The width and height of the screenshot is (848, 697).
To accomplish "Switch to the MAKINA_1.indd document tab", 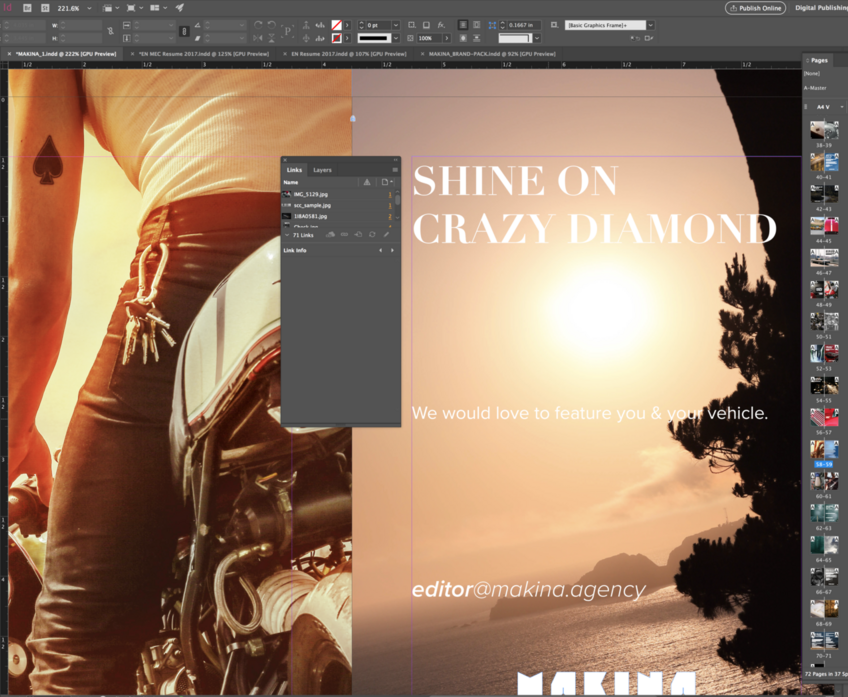I will 65,54.
